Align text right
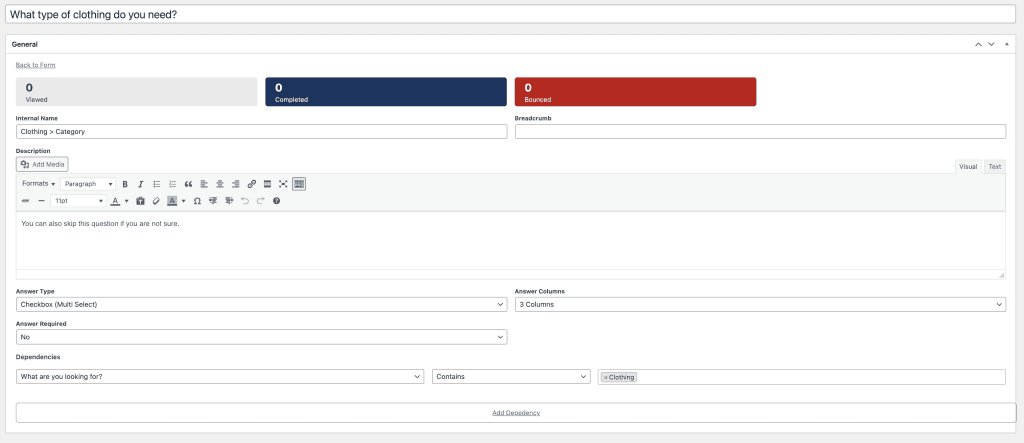The width and height of the screenshot is (1024, 443). tap(236, 184)
